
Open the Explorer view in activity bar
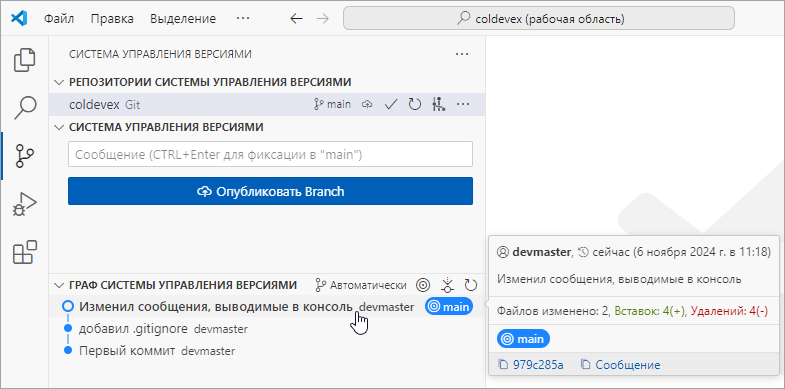pyautogui.click(x=25, y=60)
